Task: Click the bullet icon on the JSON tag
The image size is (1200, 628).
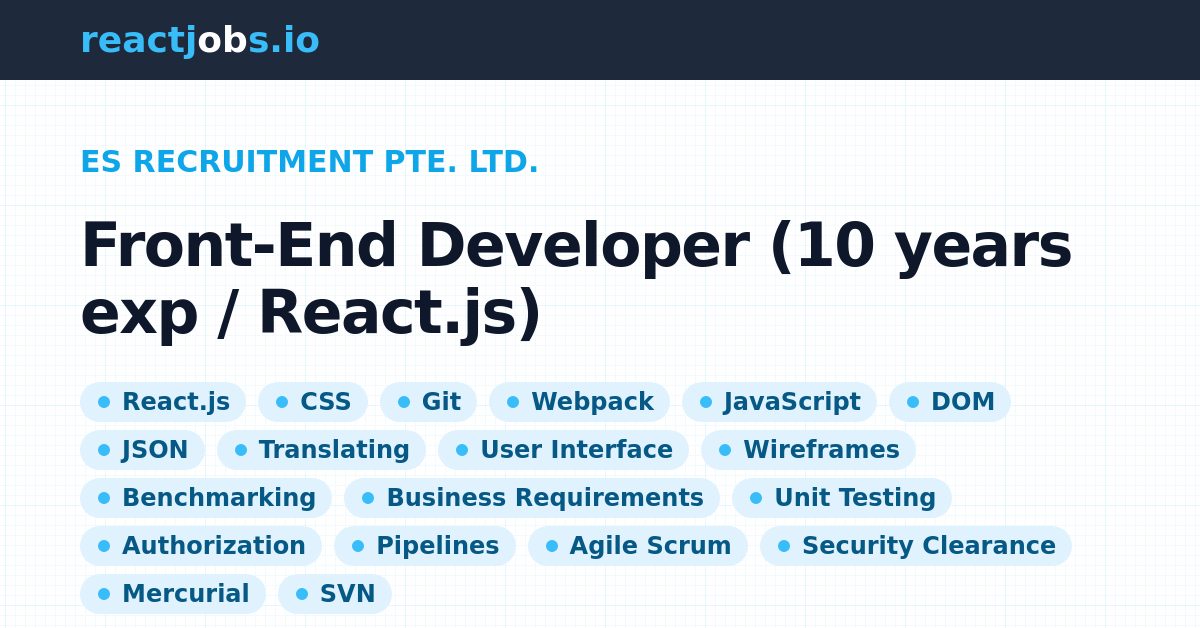Action: click(x=105, y=450)
